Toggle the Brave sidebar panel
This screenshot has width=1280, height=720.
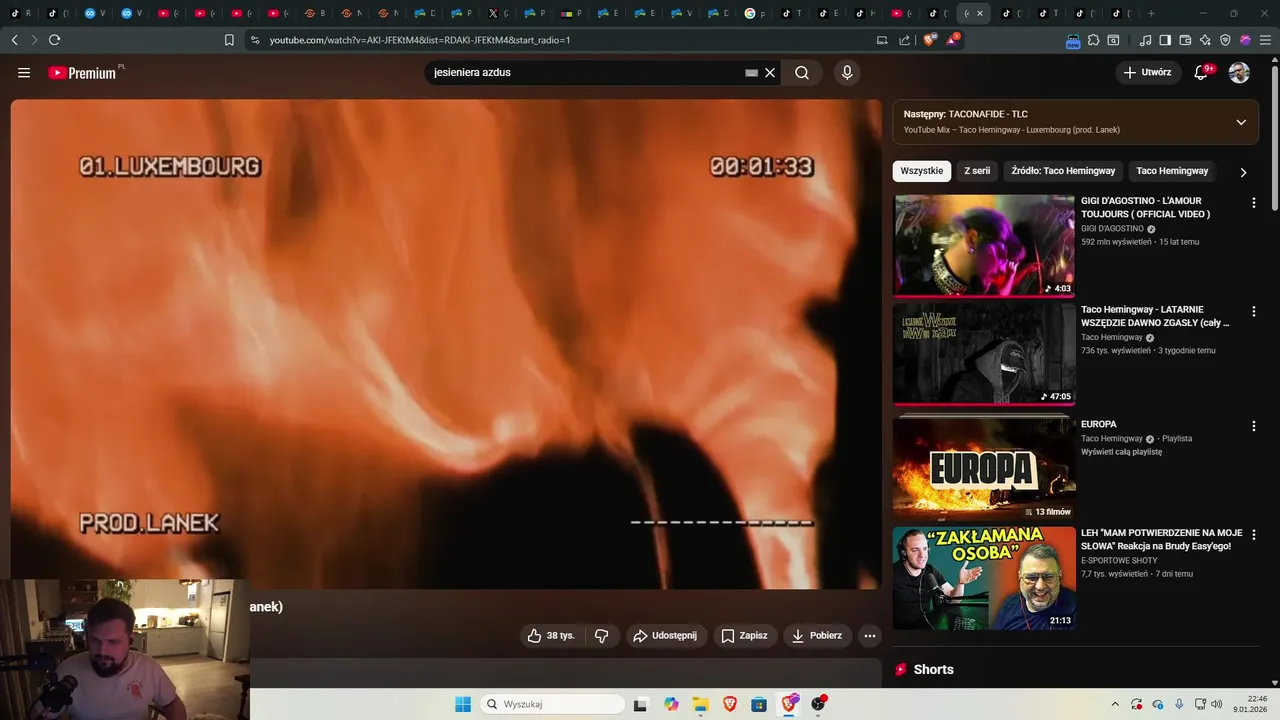click(x=1165, y=40)
